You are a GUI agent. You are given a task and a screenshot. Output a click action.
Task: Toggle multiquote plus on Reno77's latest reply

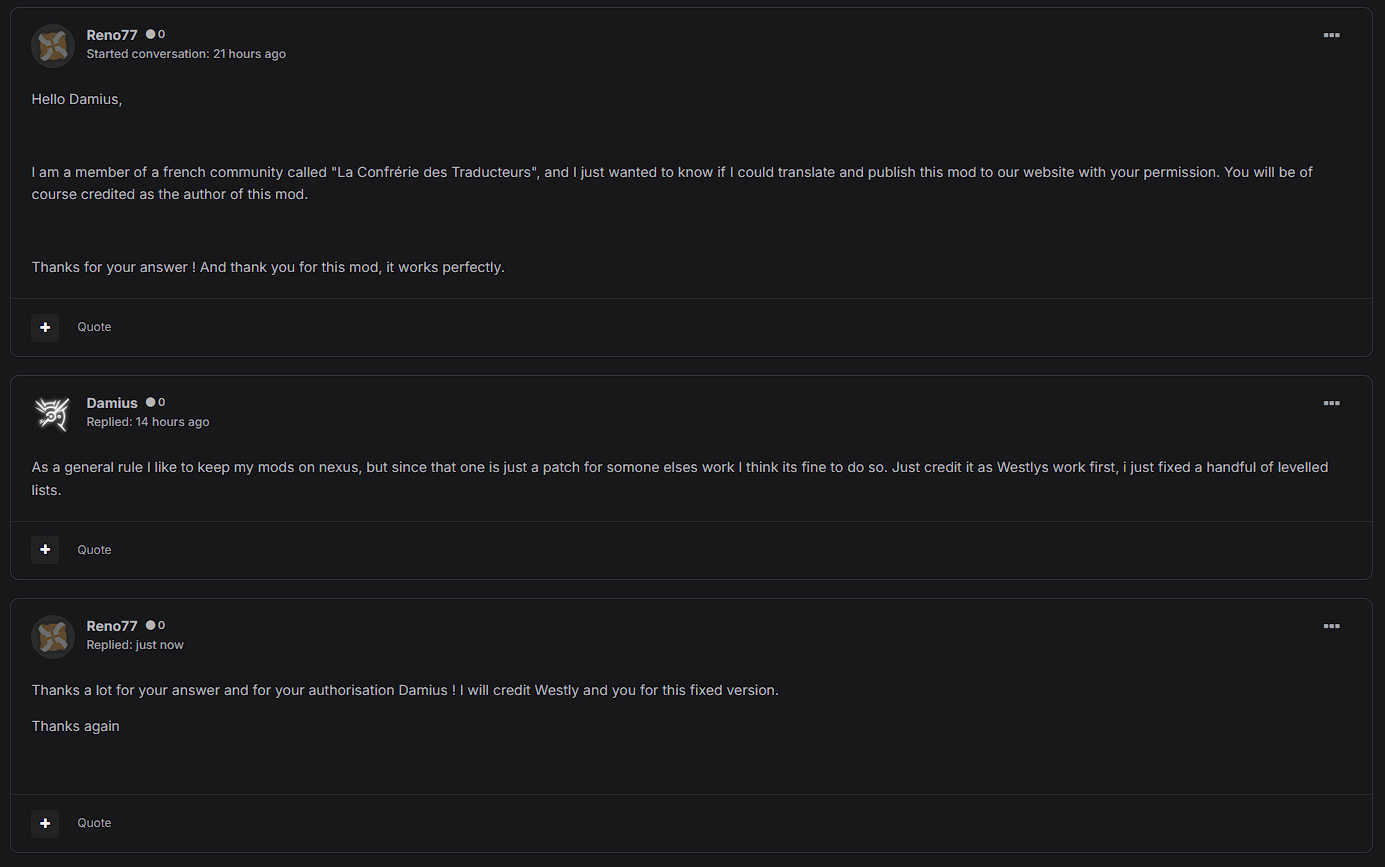click(45, 823)
